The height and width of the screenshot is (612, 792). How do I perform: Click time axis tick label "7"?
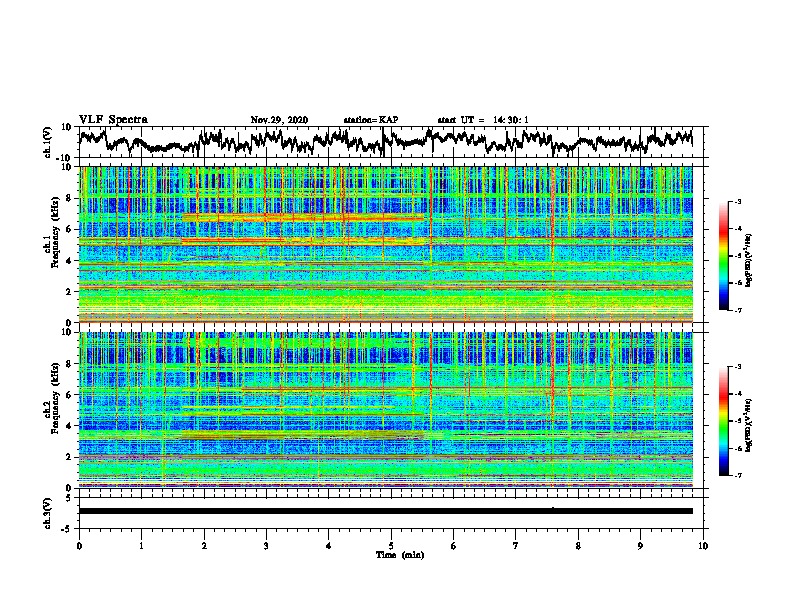(516, 546)
